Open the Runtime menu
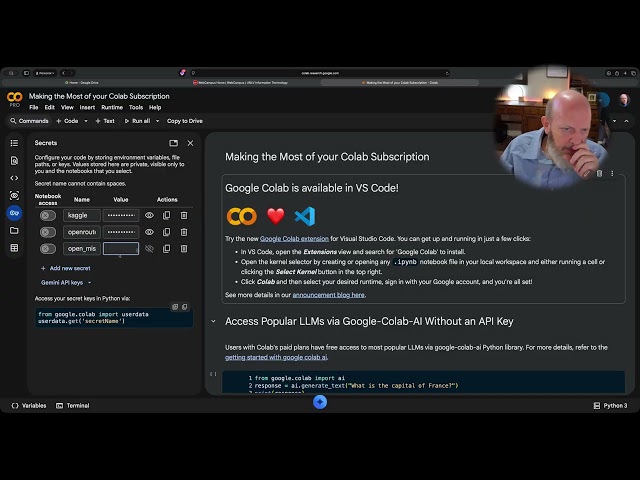Viewport: 640px width, 480px height. pos(112,107)
